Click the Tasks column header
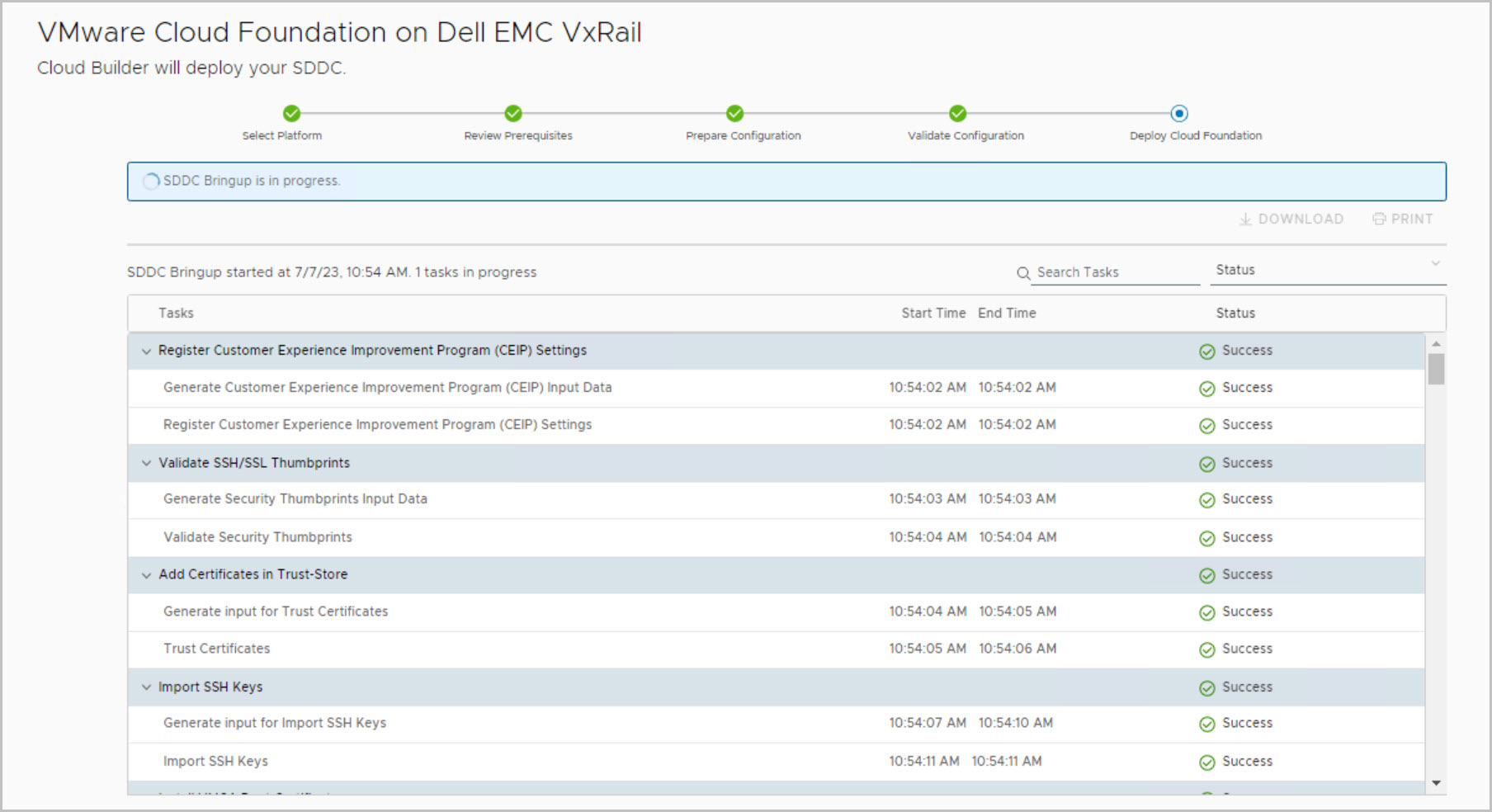 [x=176, y=314]
